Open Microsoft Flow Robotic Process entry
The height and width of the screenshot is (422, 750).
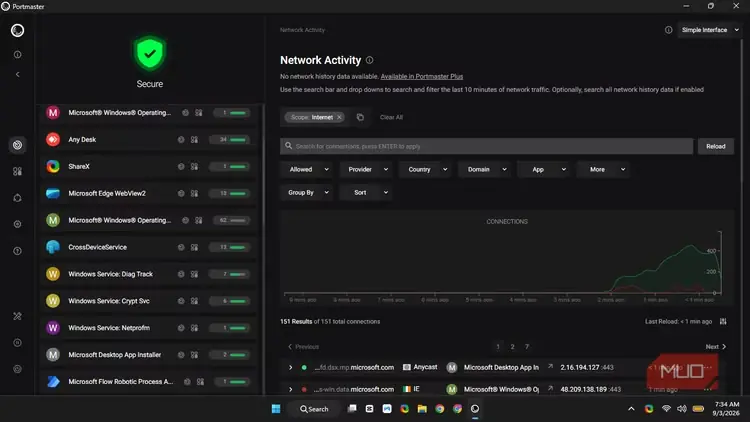(150, 381)
